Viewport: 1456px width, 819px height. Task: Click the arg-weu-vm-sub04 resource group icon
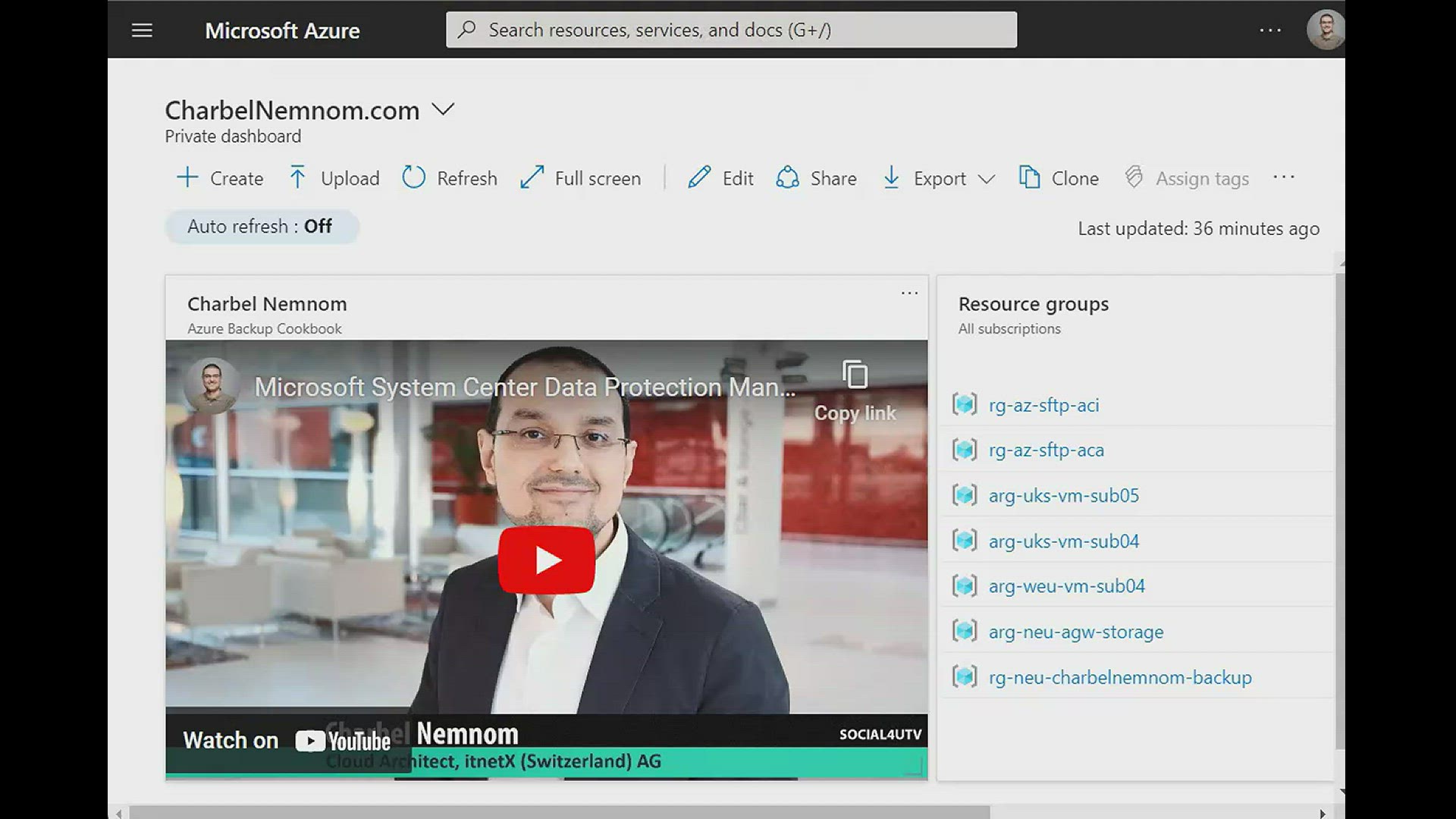[x=965, y=585]
